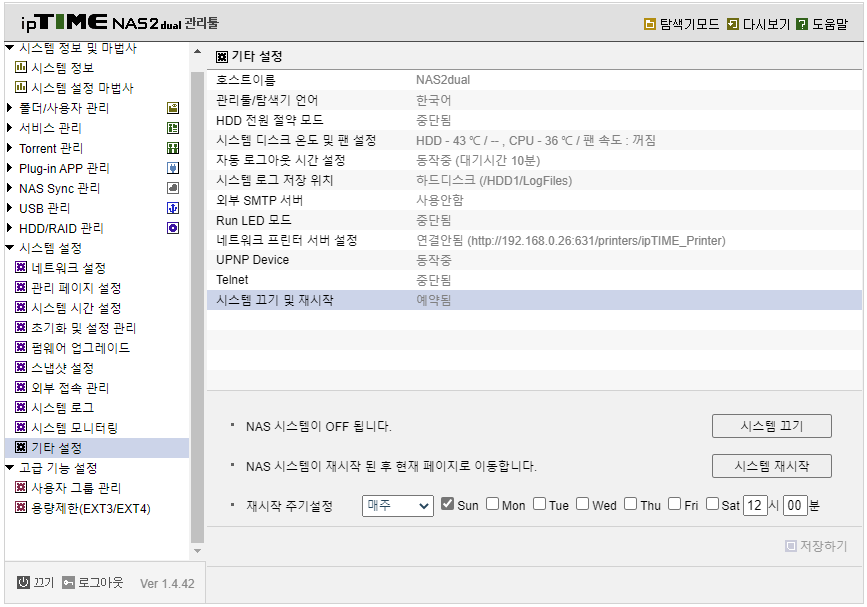Image resolution: width=867 pixels, height=607 pixels.
Task: Click the restart minute field showing 00
Action: click(795, 505)
